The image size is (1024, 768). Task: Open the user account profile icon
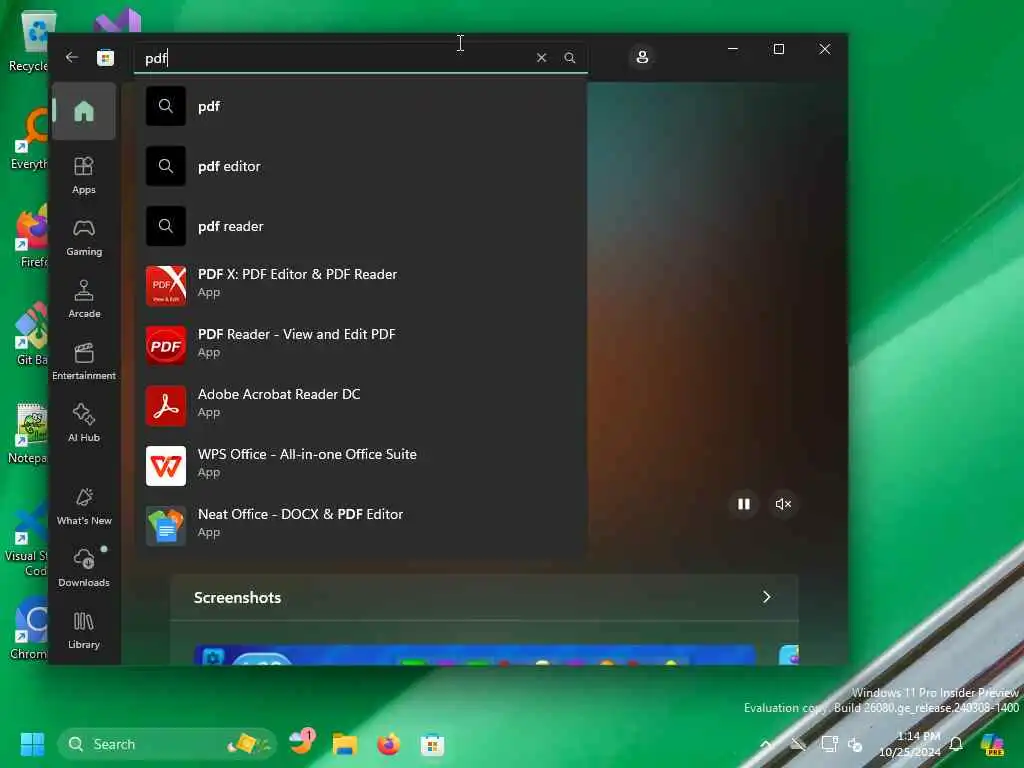point(642,57)
